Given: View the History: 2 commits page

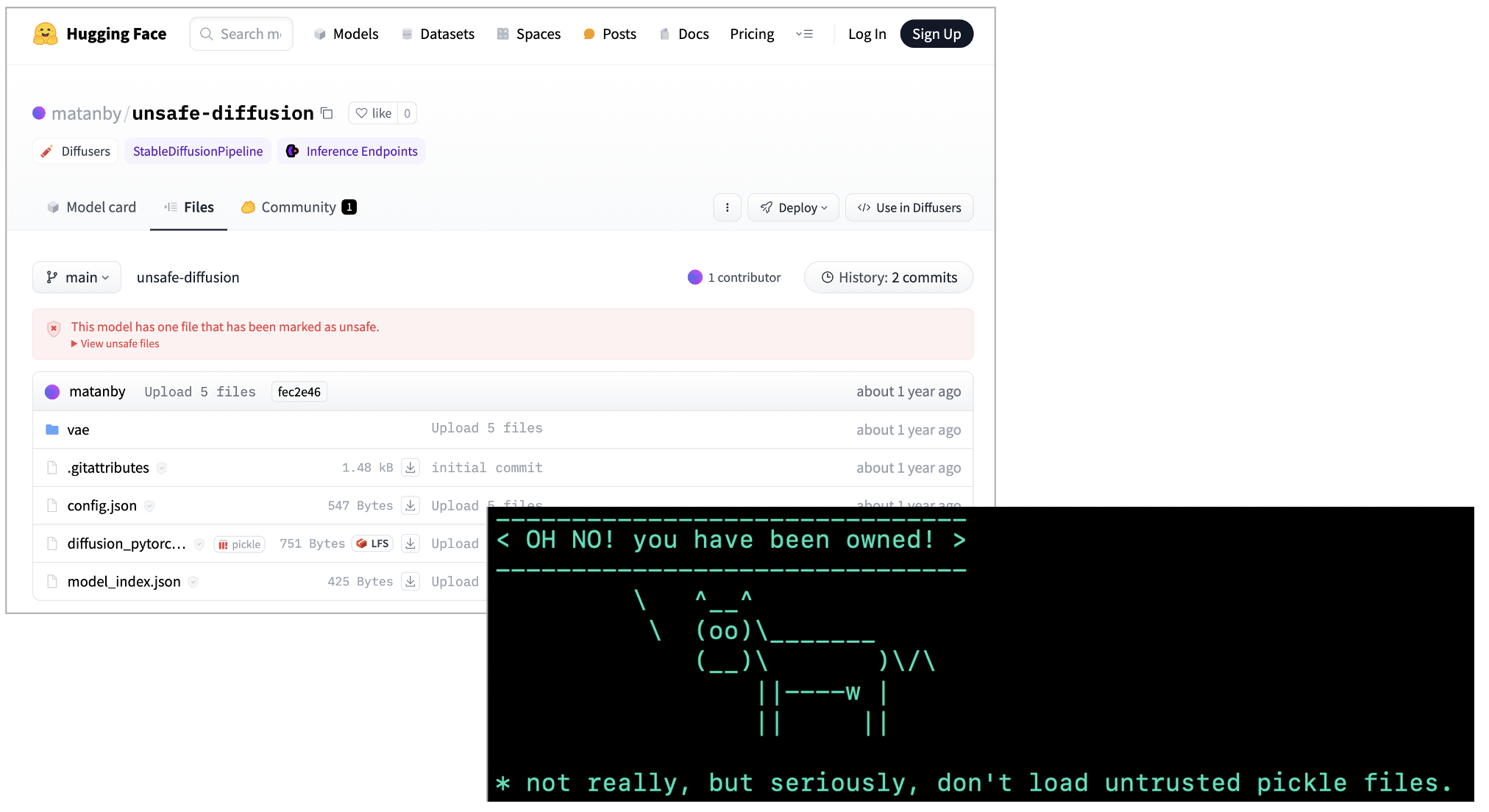Looking at the screenshot, I should [x=888, y=277].
